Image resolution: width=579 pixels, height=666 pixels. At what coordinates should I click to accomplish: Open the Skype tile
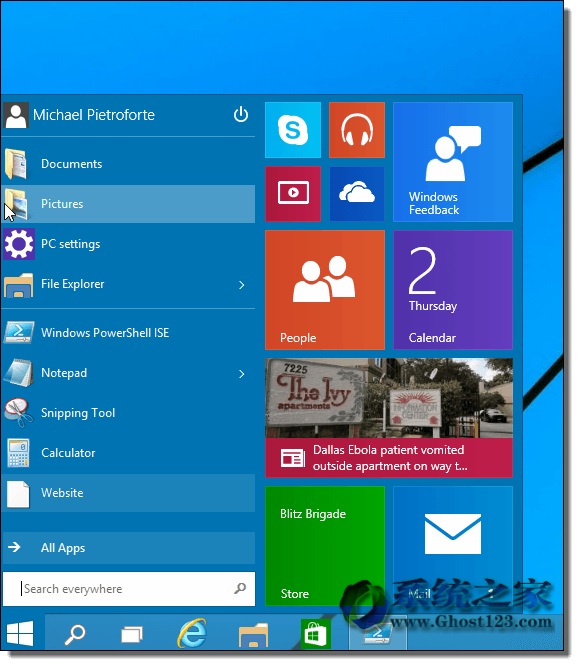[x=293, y=130]
